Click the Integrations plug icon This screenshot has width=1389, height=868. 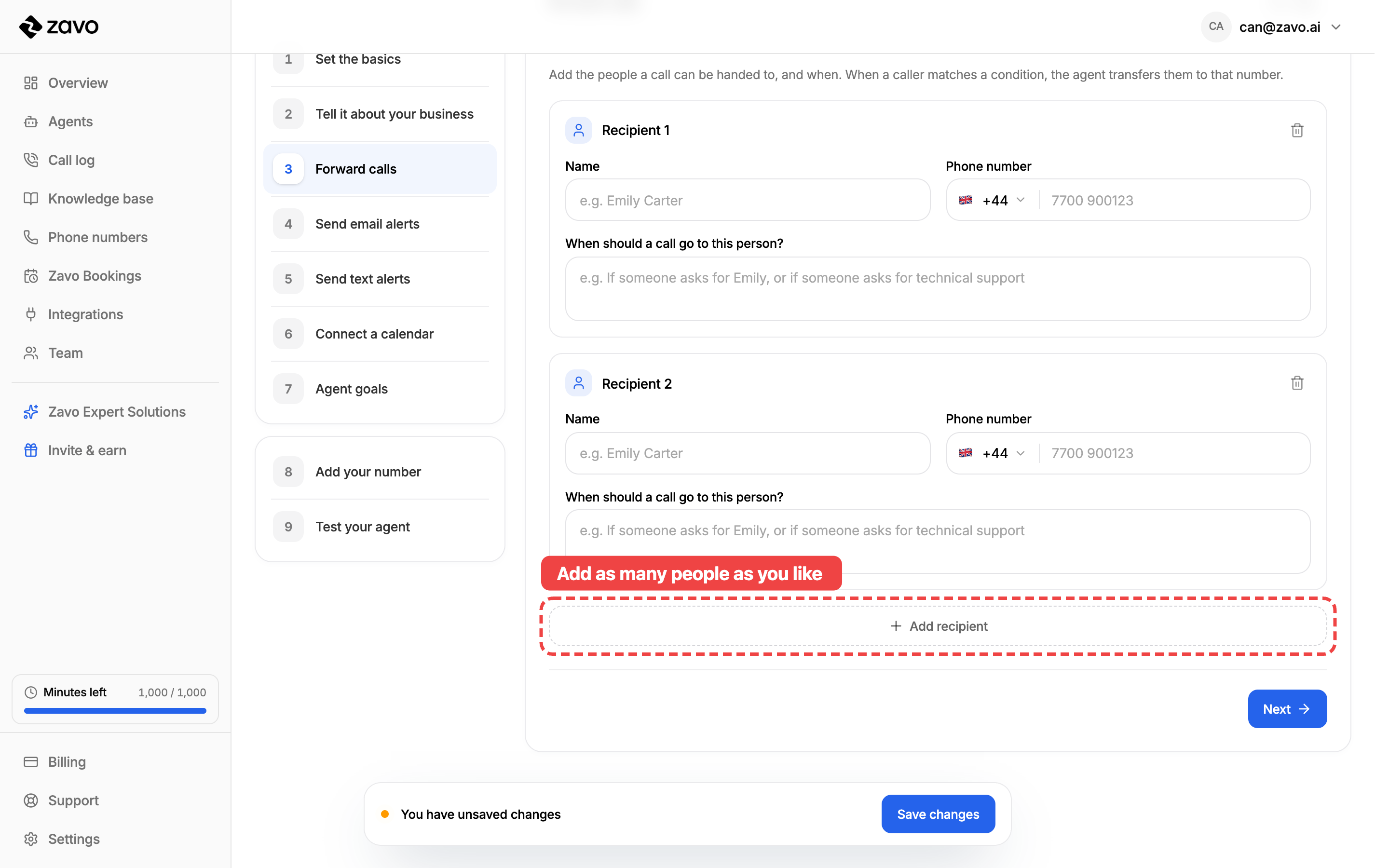[31, 314]
